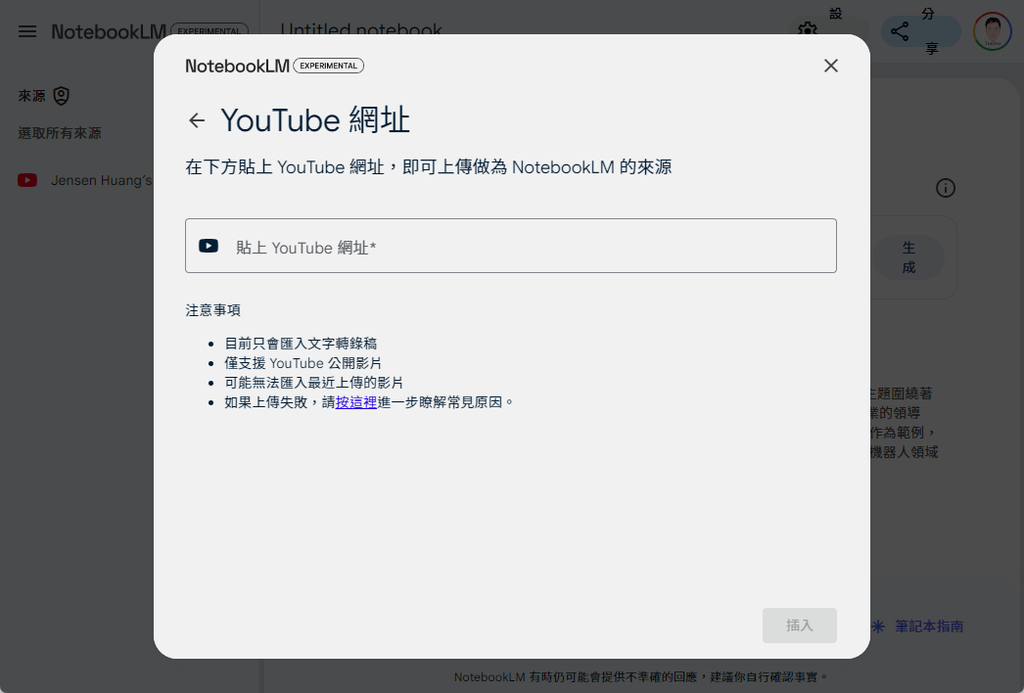Open the 按這裡 help link
The height and width of the screenshot is (693, 1024).
[356, 402]
